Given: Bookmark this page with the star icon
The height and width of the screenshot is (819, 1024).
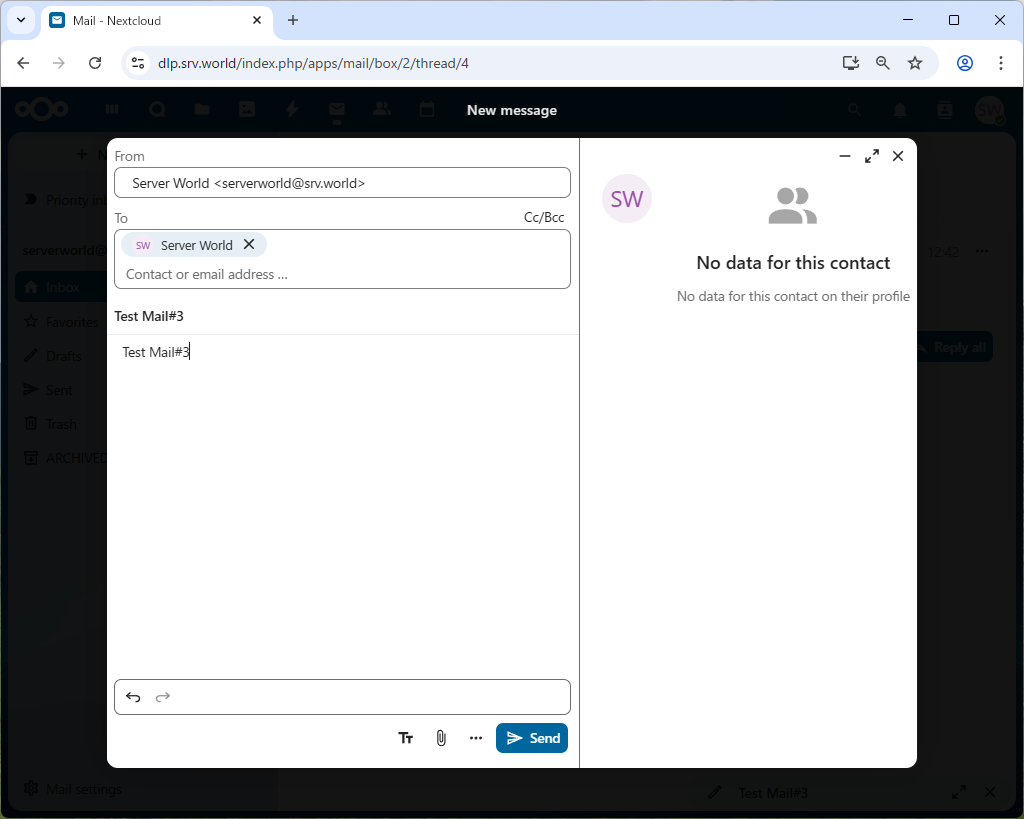Looking at the screenshot, I should point(915,63).
